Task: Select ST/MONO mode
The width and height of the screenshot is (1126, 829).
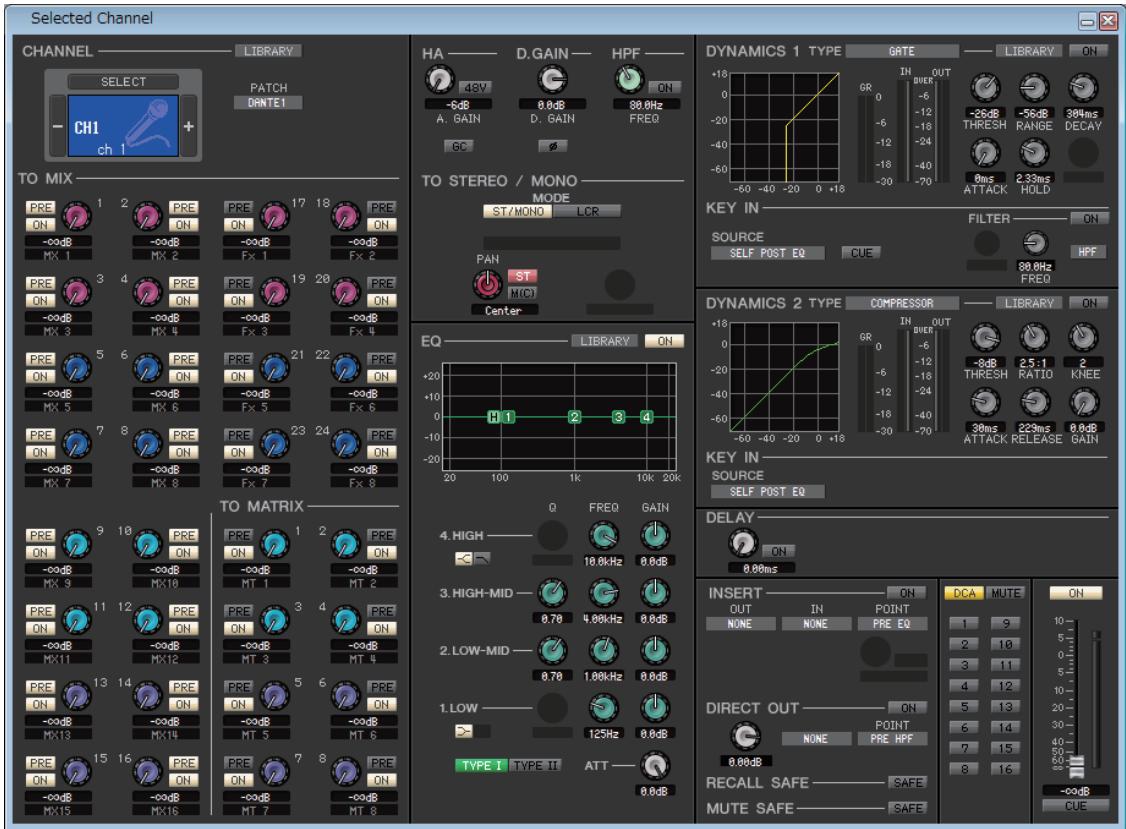Action: [x=518, y=211]
